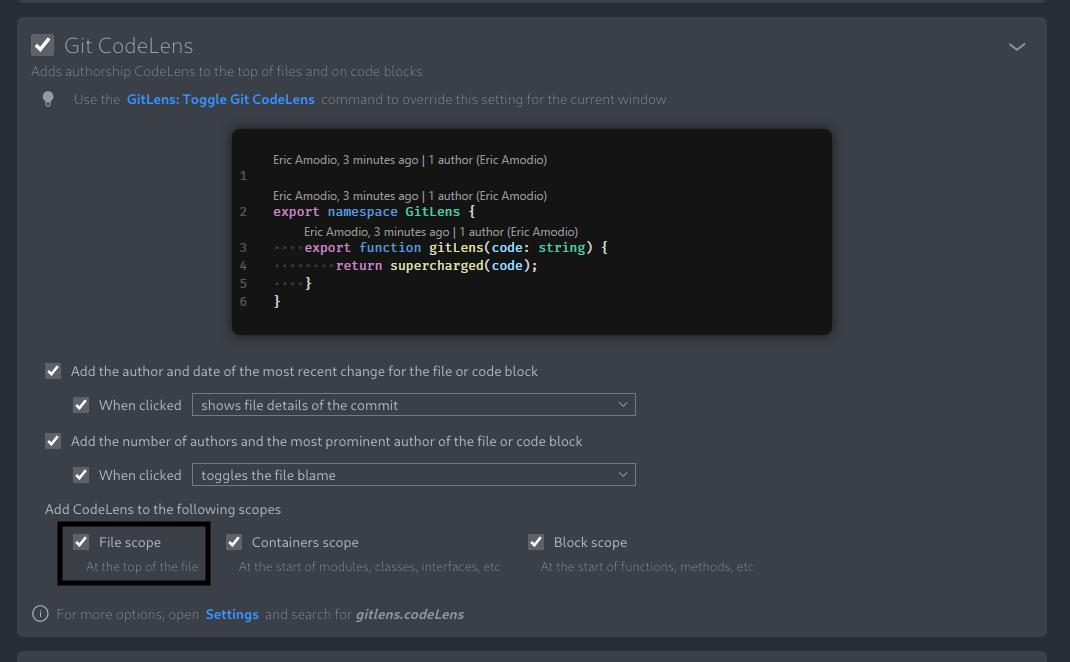Screen dimensions: 1070x662
Task: Toggle the Block scope checkbox
Action: [x=536, y=542]
